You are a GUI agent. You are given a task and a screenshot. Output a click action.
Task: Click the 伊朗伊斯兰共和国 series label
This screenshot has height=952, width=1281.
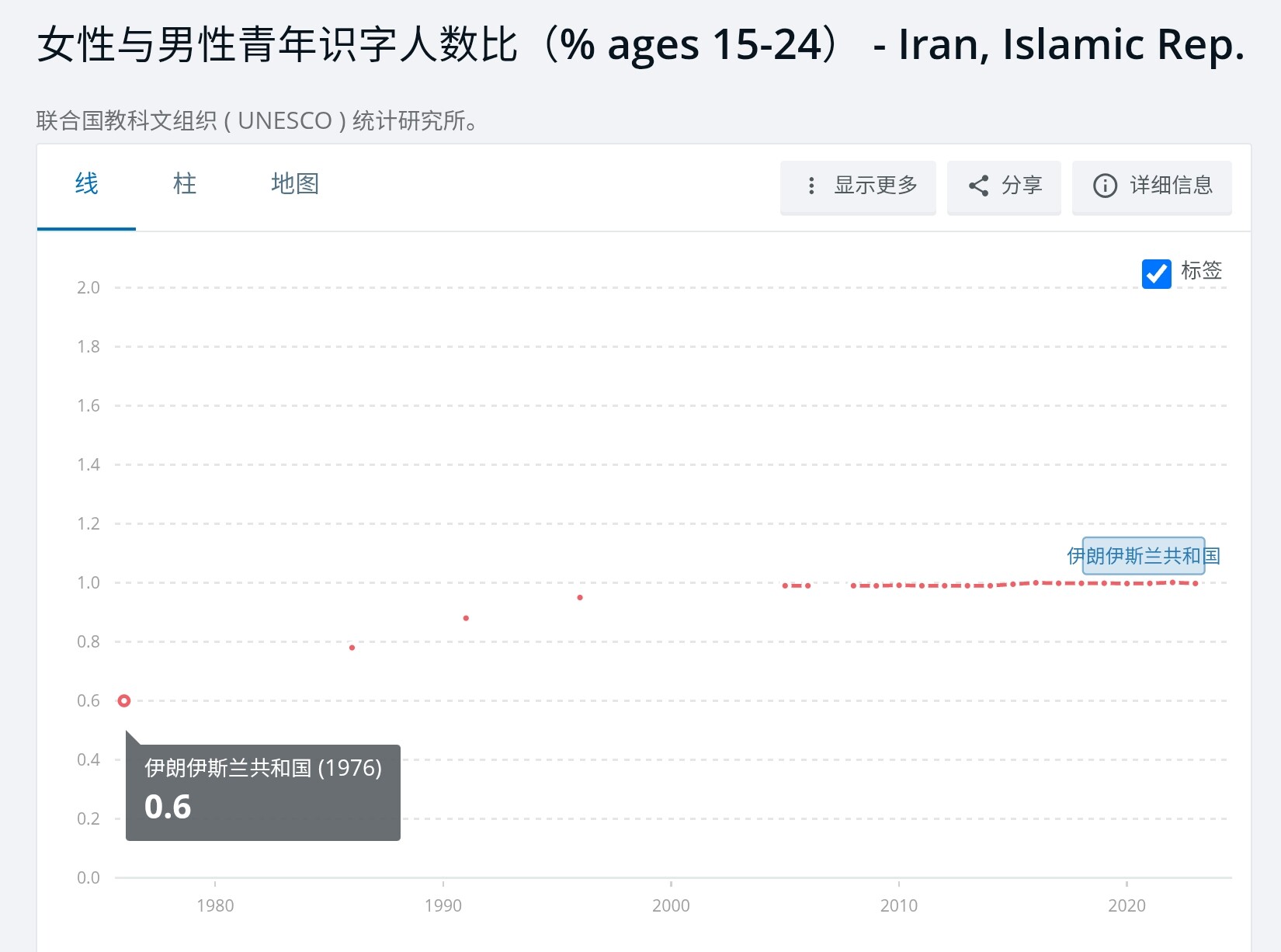[1144, 556]
